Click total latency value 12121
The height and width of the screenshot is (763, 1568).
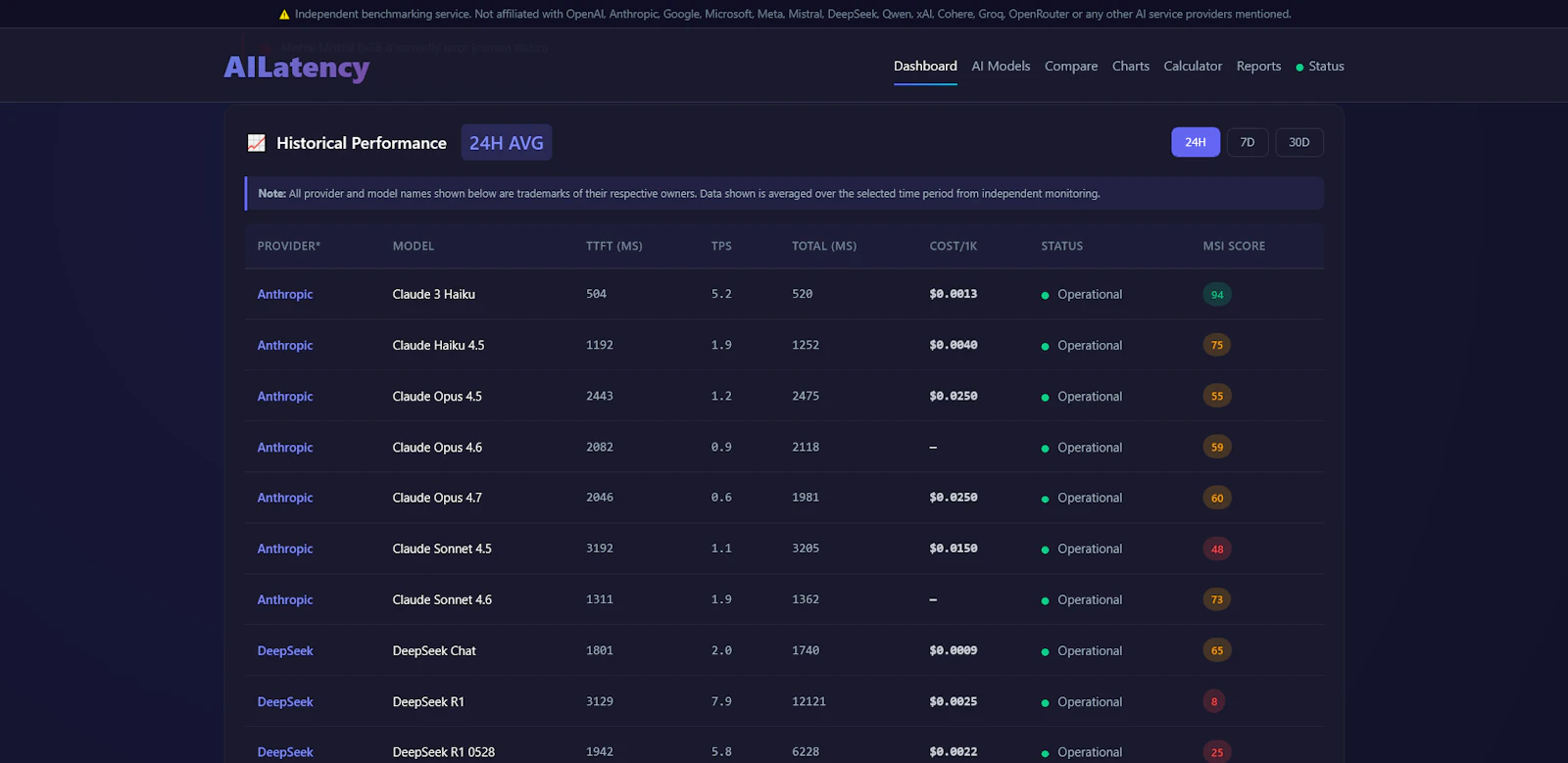tap(808, 701)
